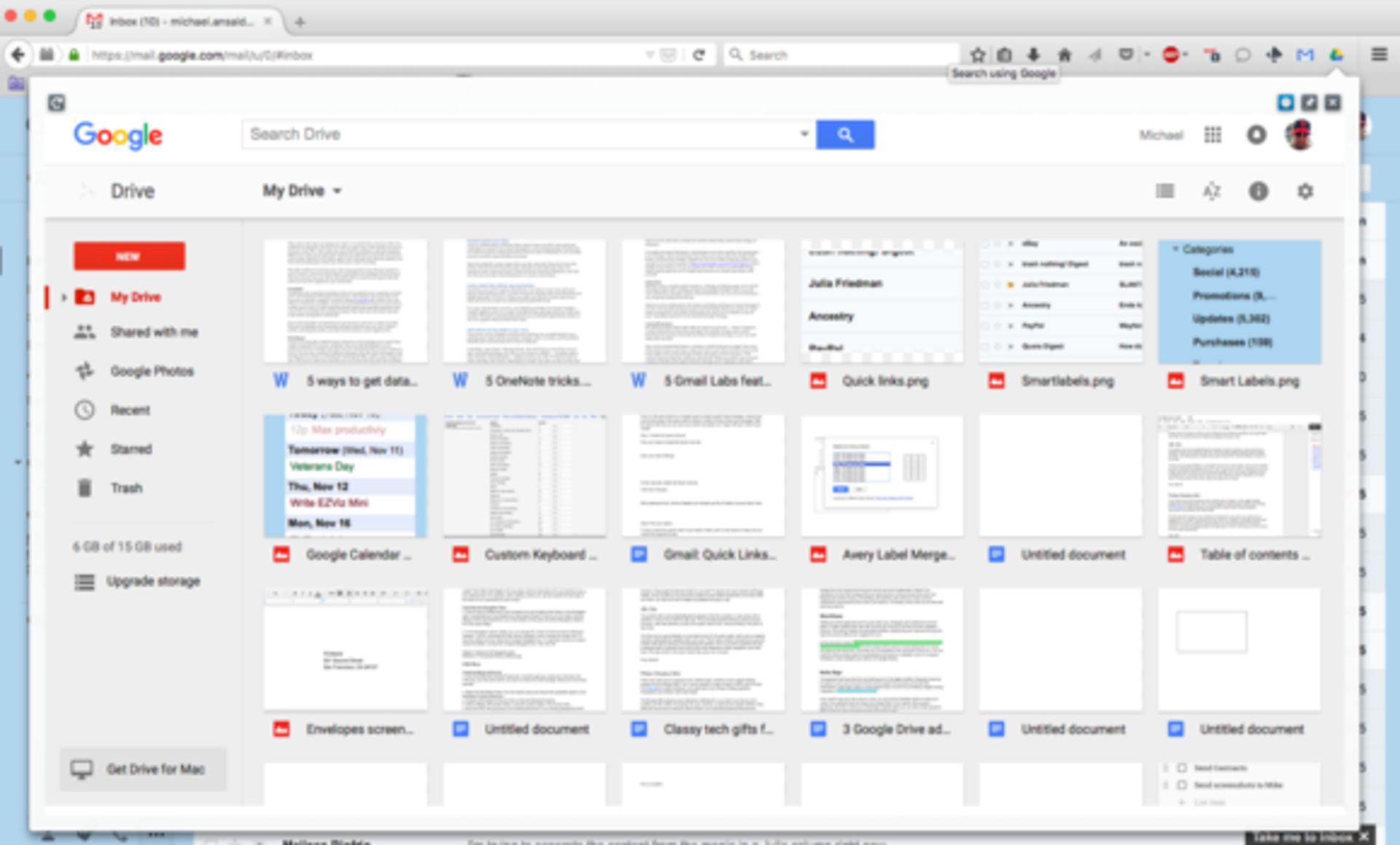
Task: Open the Recent section
Action: pos(130,410)
